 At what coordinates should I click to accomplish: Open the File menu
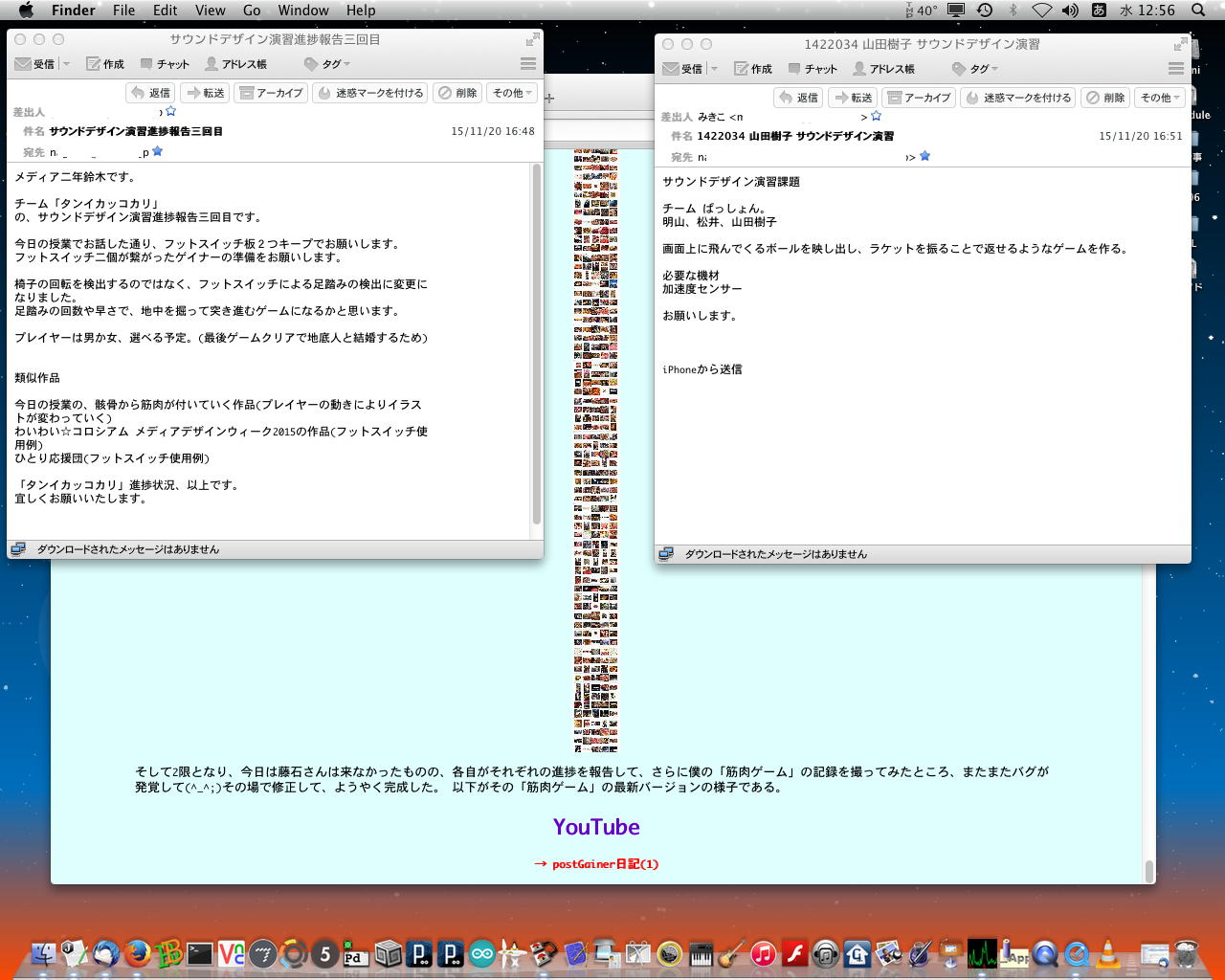pos(123,11)
